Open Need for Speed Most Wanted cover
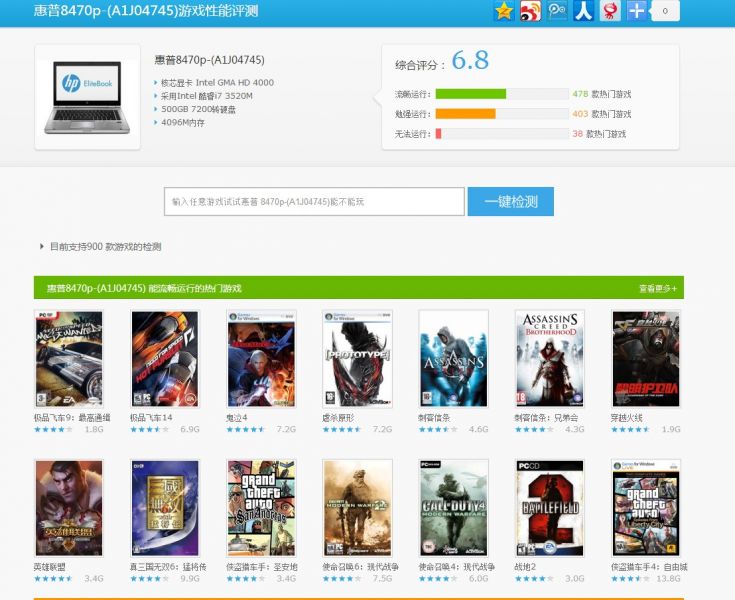The width and height of the screenshot is (735, 600). pyautogui.click(x=69, y=359)
